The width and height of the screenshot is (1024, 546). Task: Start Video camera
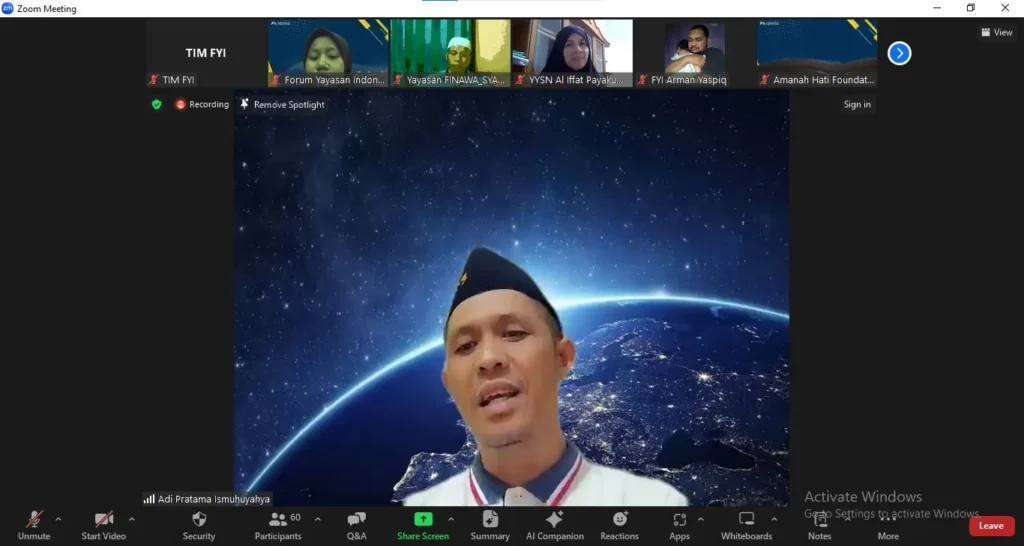tap(103, 526)
